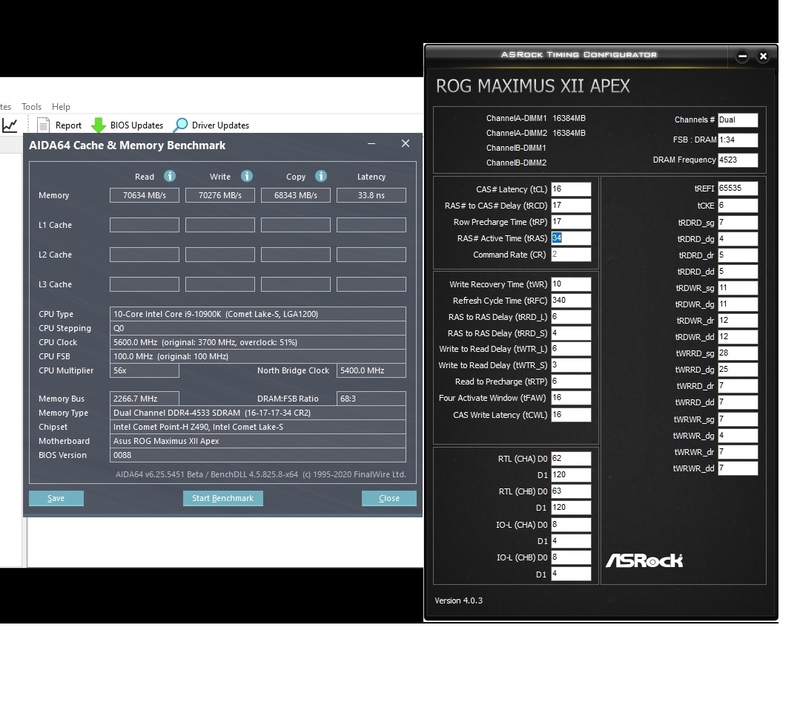Click the tRRD_S input field

coord(571,333)
